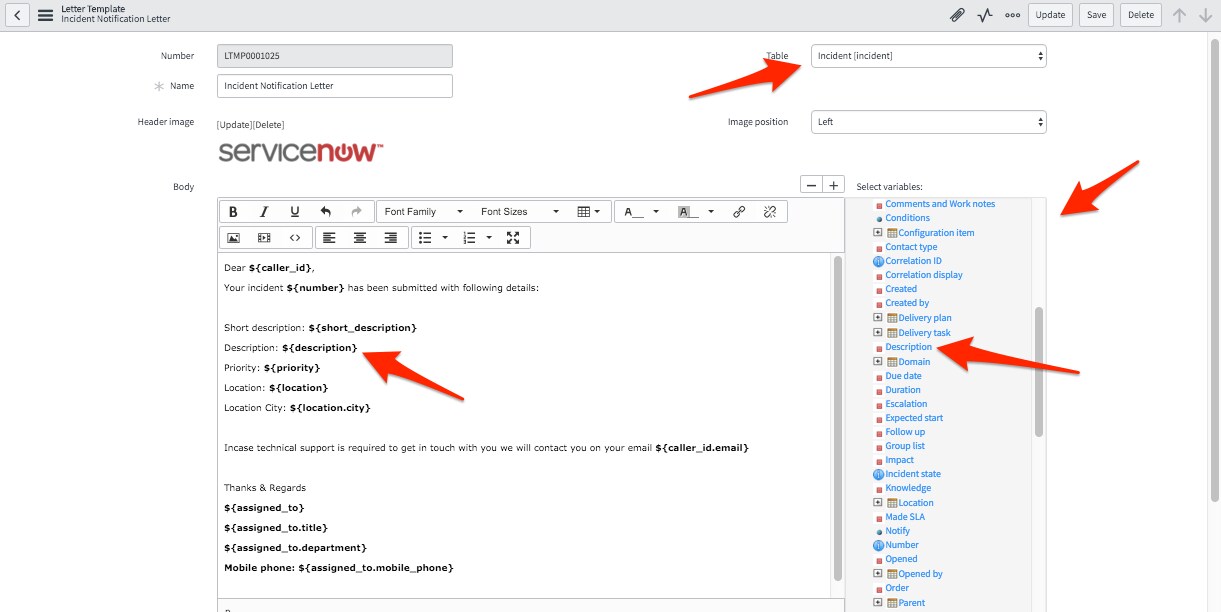Toggle fullscreen mode for the editor
This screenshot has height=612, width=1221.
point(513,238)
